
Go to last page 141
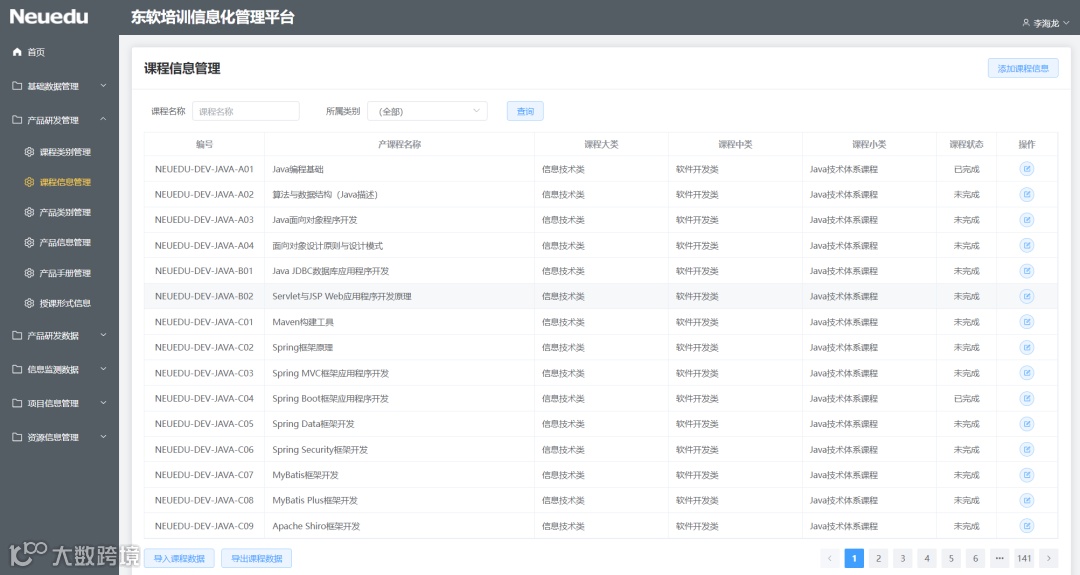point(1024,558)
